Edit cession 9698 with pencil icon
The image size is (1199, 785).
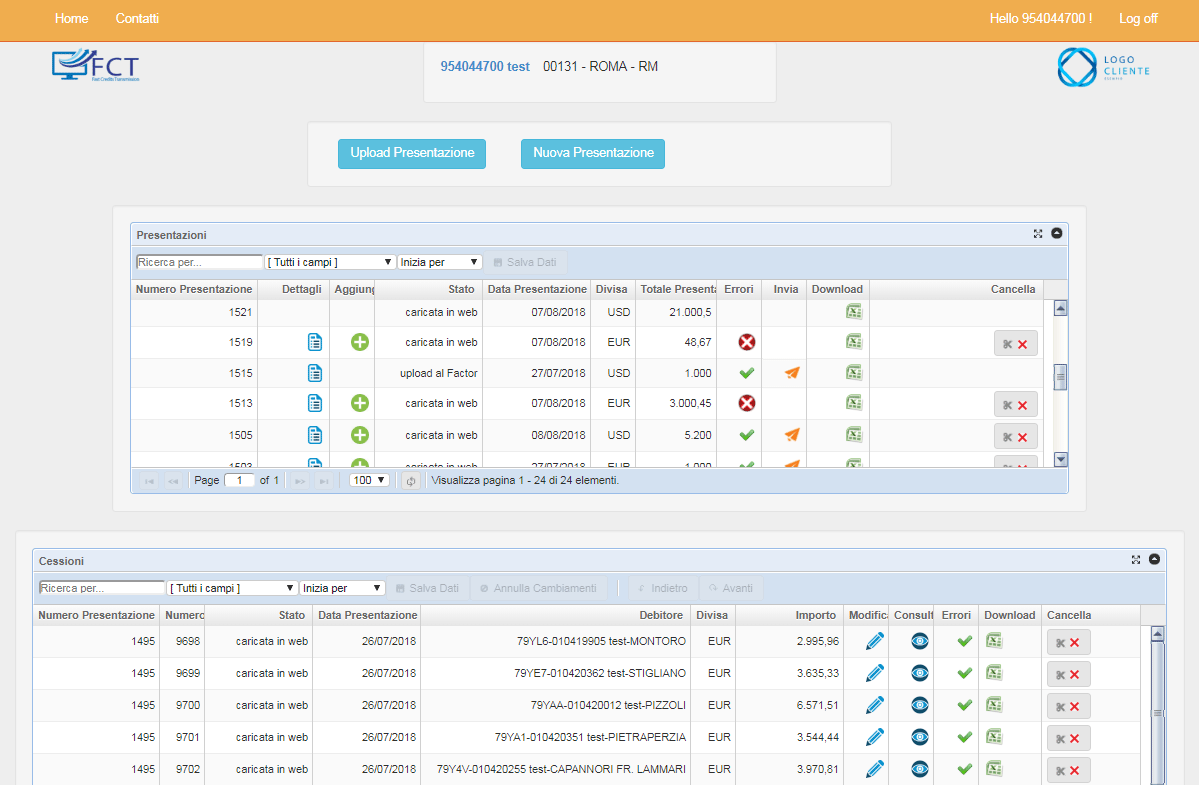[875, 641]
